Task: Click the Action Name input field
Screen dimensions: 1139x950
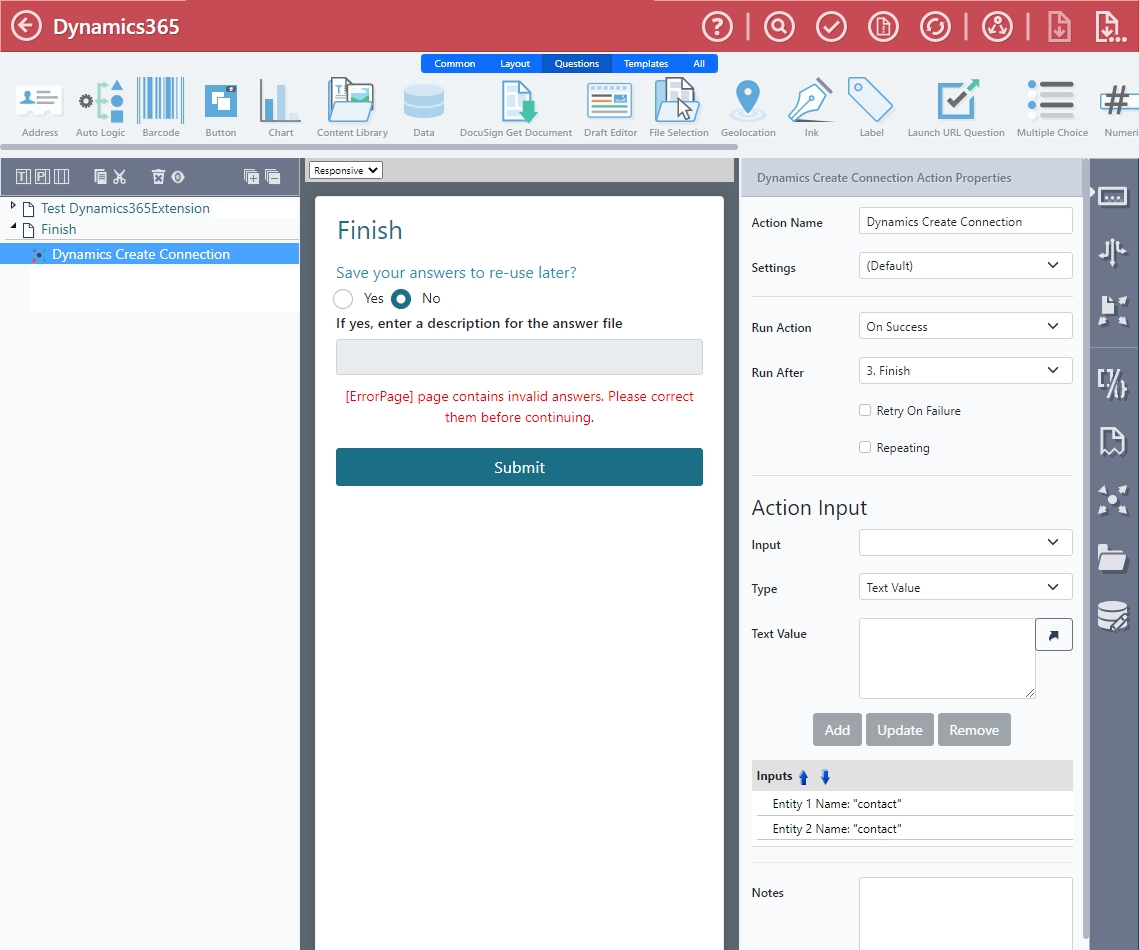Action: [x=965, y=221]
